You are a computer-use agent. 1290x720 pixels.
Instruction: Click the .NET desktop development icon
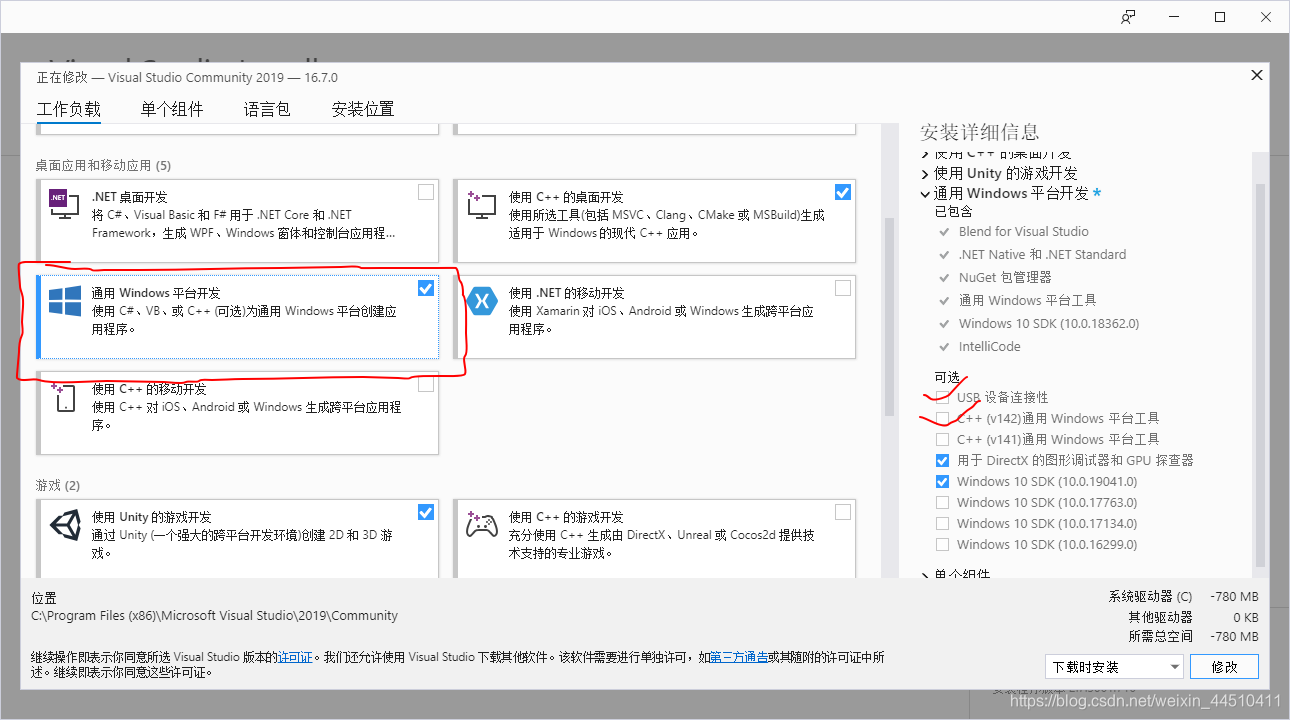click(x=64, y=205)
